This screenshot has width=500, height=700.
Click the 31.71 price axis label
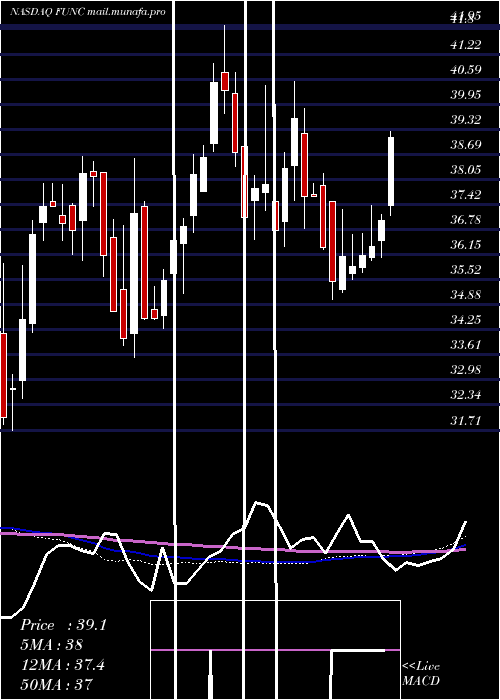[466, 420]
